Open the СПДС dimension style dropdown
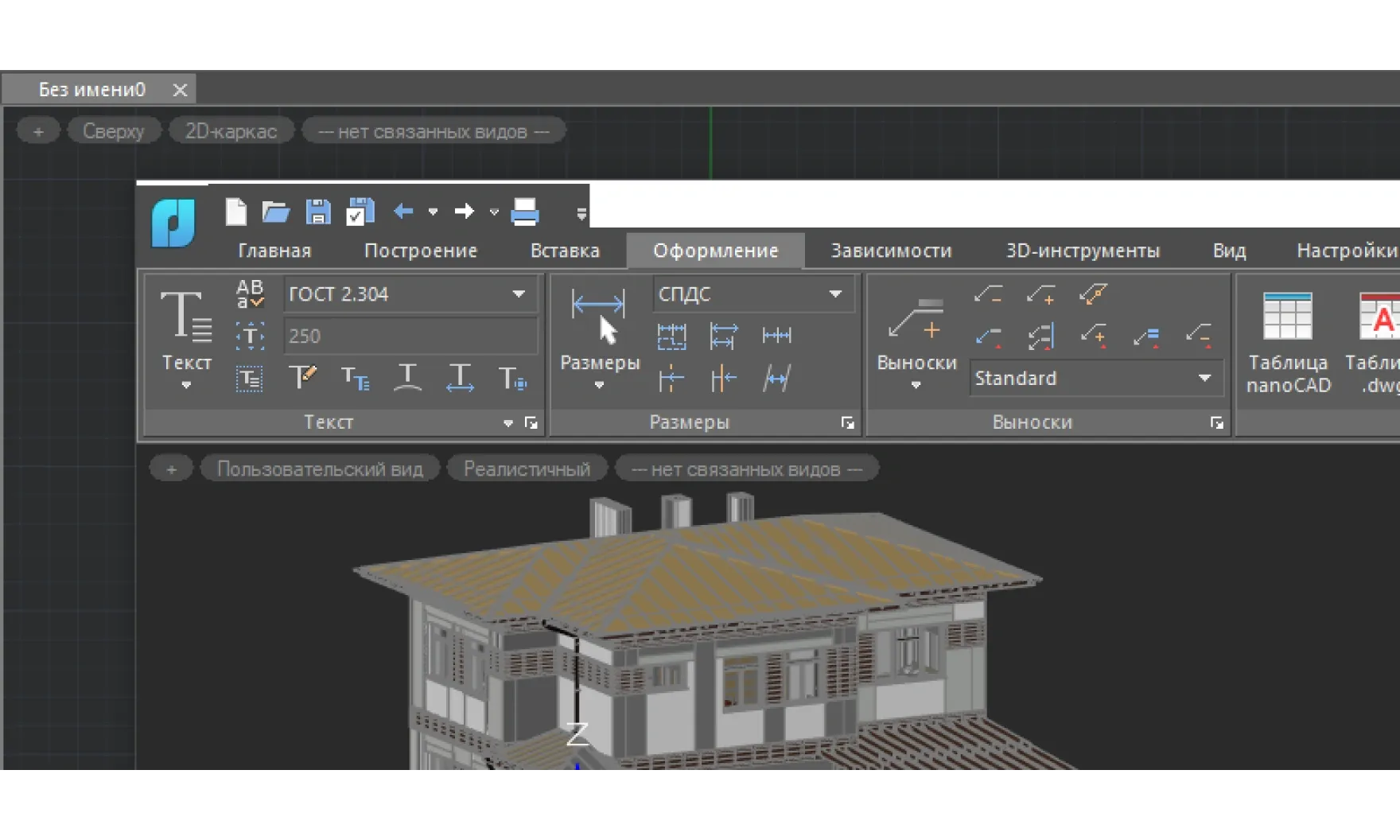The height and width of the screenshot is (840, 1400). pos(835,294)
